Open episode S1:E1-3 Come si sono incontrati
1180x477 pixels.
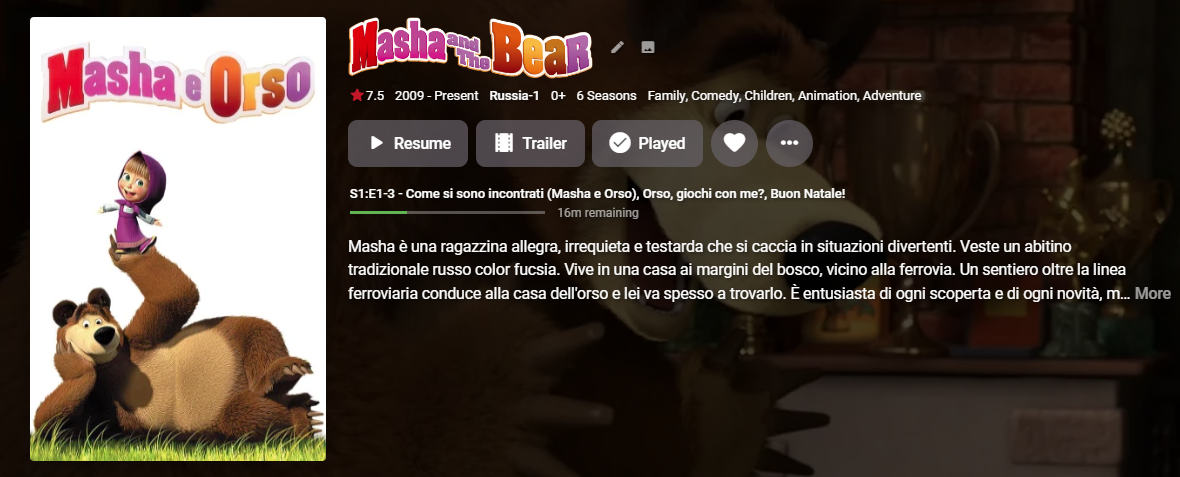(x=598, y=193)
